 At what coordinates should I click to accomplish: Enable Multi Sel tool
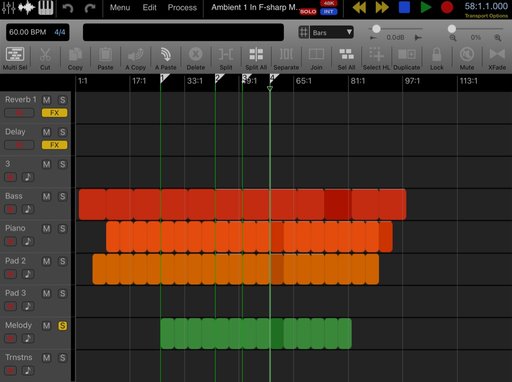[x=15, y=59]
